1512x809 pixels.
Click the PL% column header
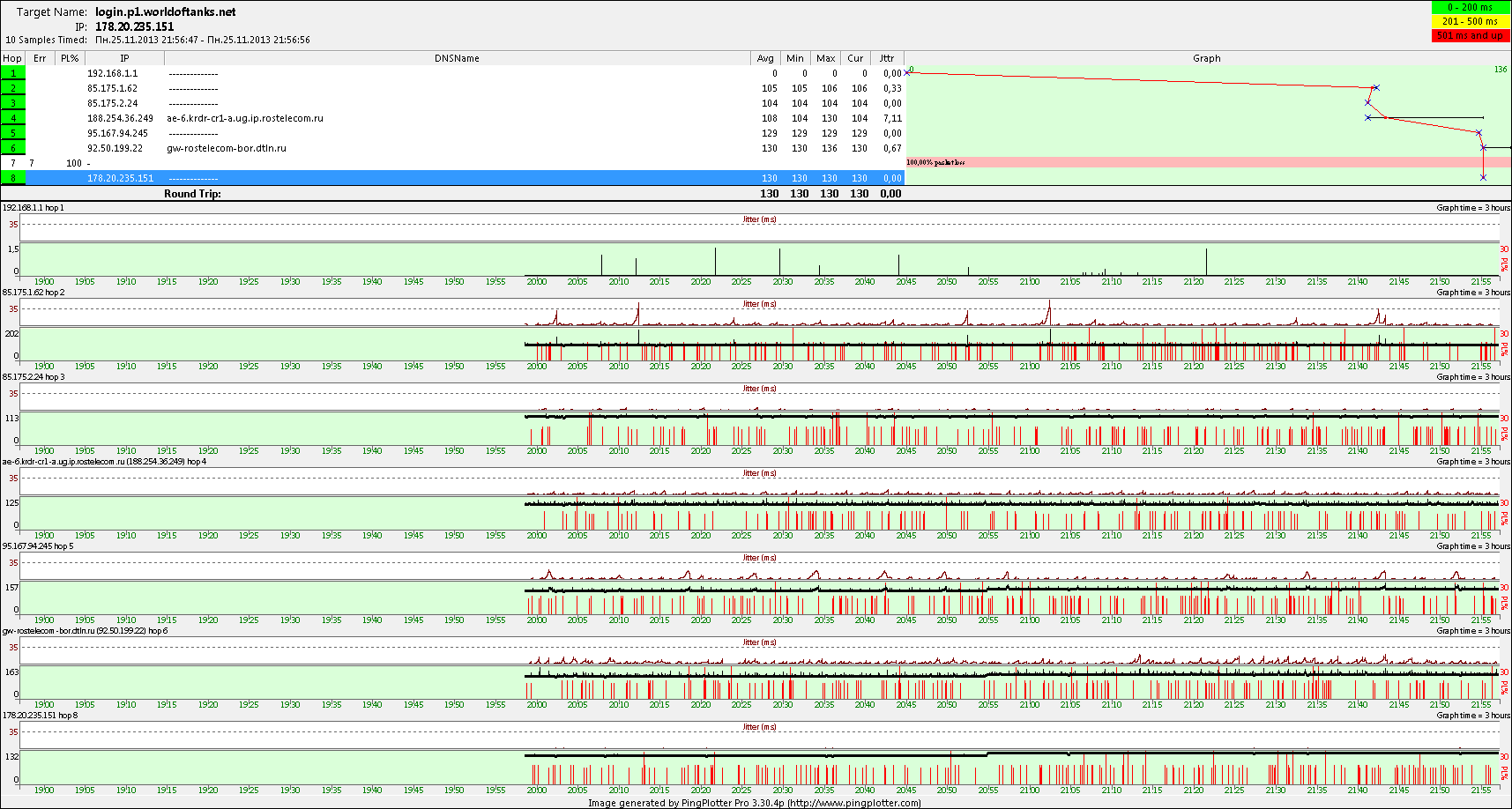[70, 58]
